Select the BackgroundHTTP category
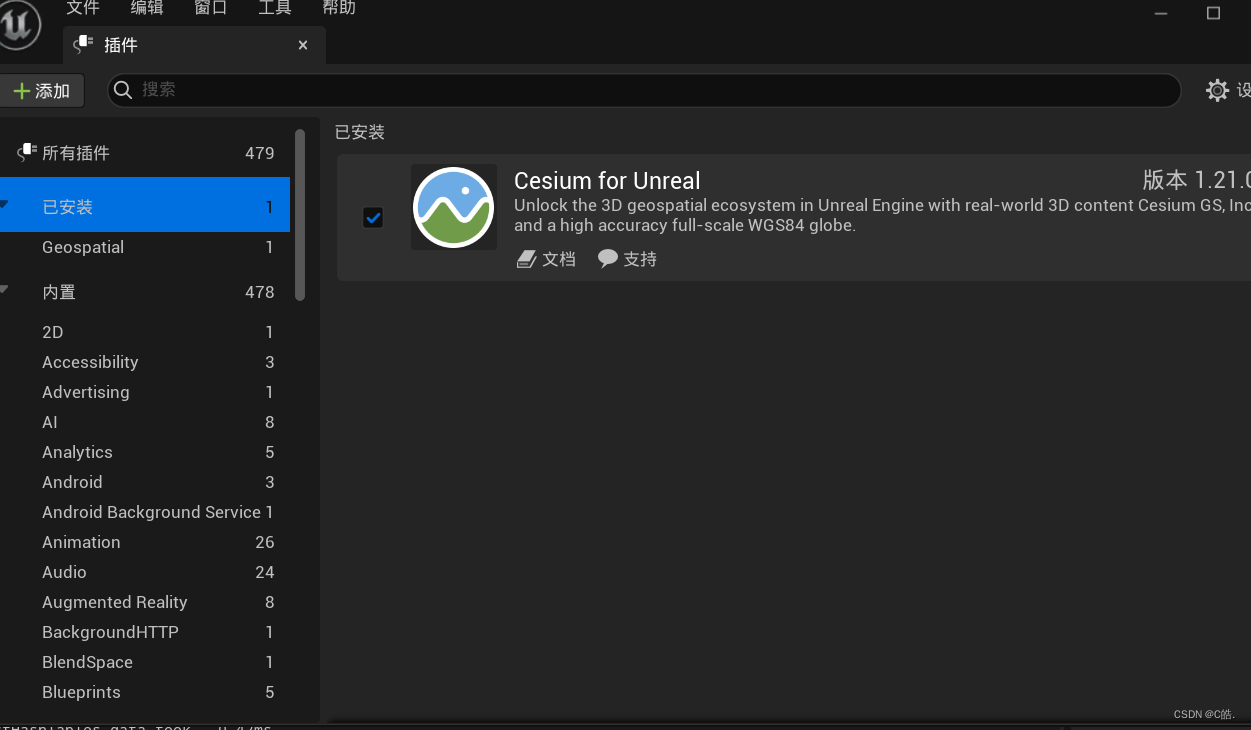The height and width of the screenshot is (730, 1251). point(145,632)
